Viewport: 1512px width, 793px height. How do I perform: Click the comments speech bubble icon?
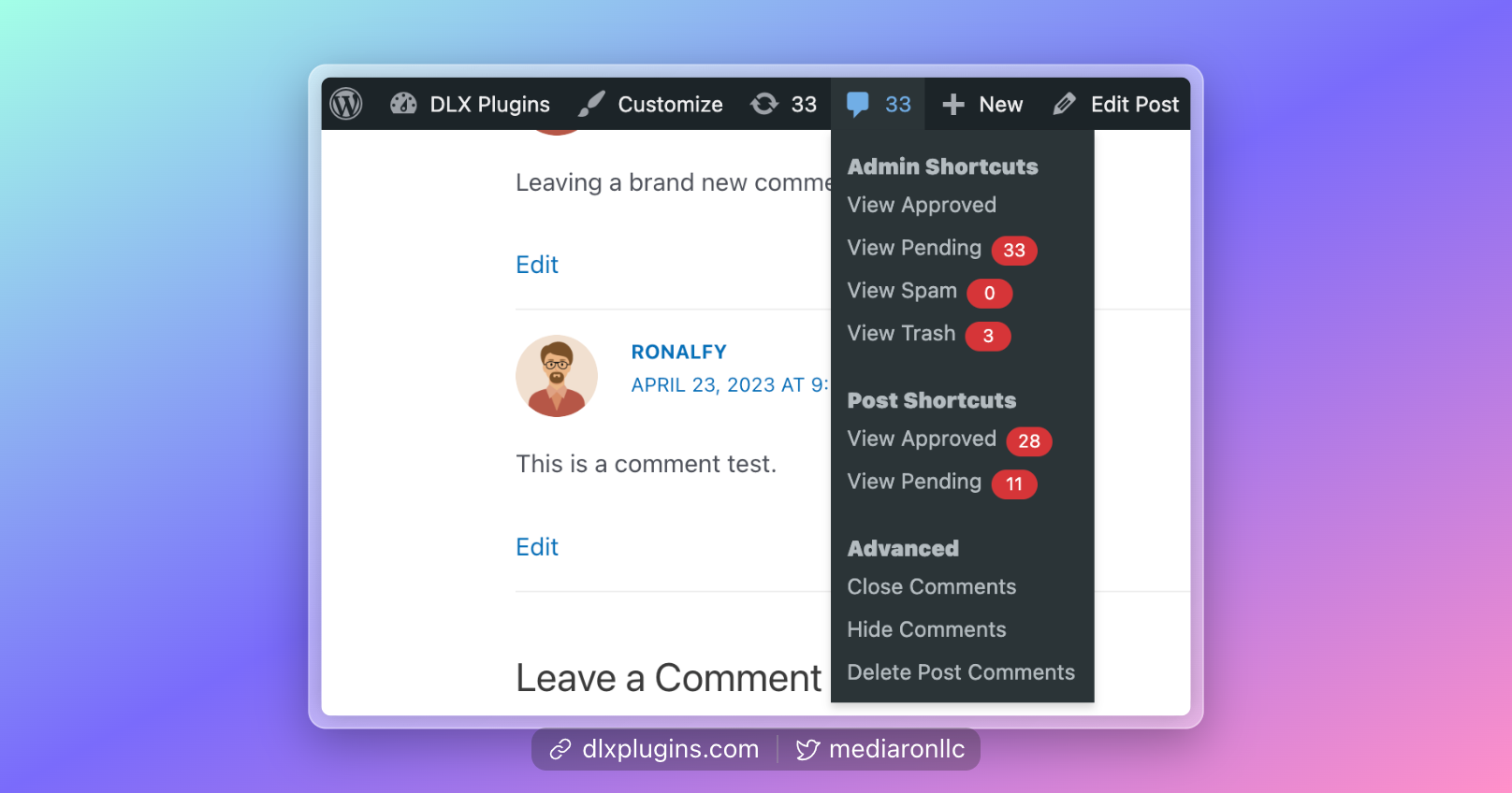pos(857,104)
